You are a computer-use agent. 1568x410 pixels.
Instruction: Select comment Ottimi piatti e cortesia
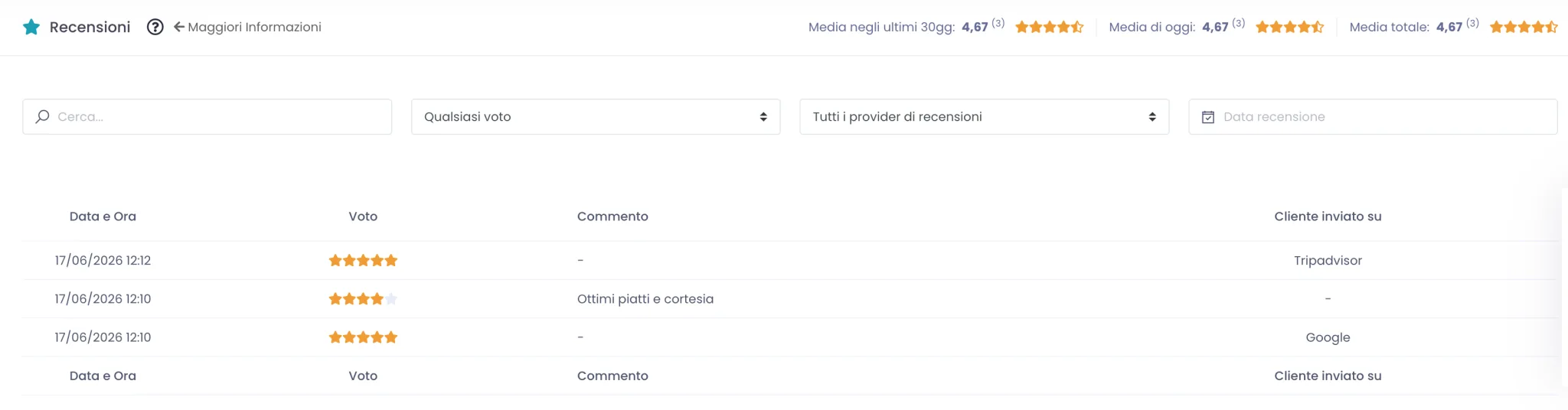[645, 299]
